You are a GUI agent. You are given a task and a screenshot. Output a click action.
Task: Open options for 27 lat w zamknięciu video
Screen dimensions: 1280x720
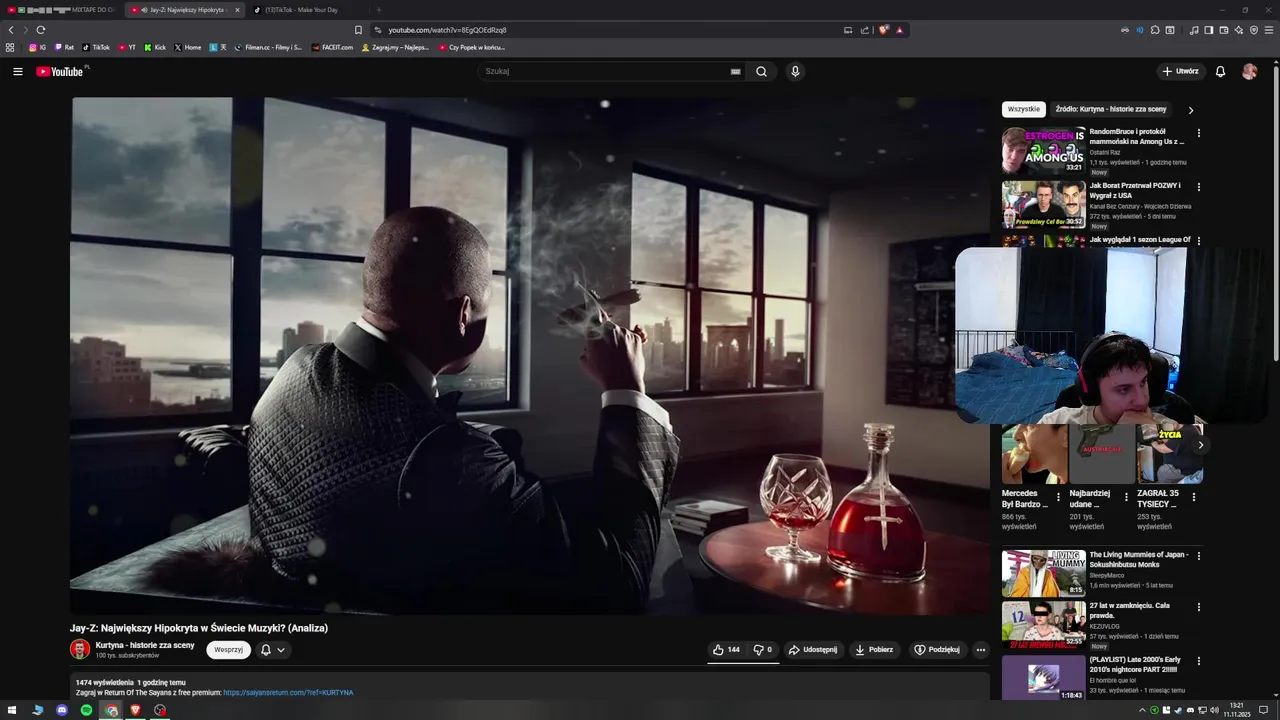[1199, 606]
